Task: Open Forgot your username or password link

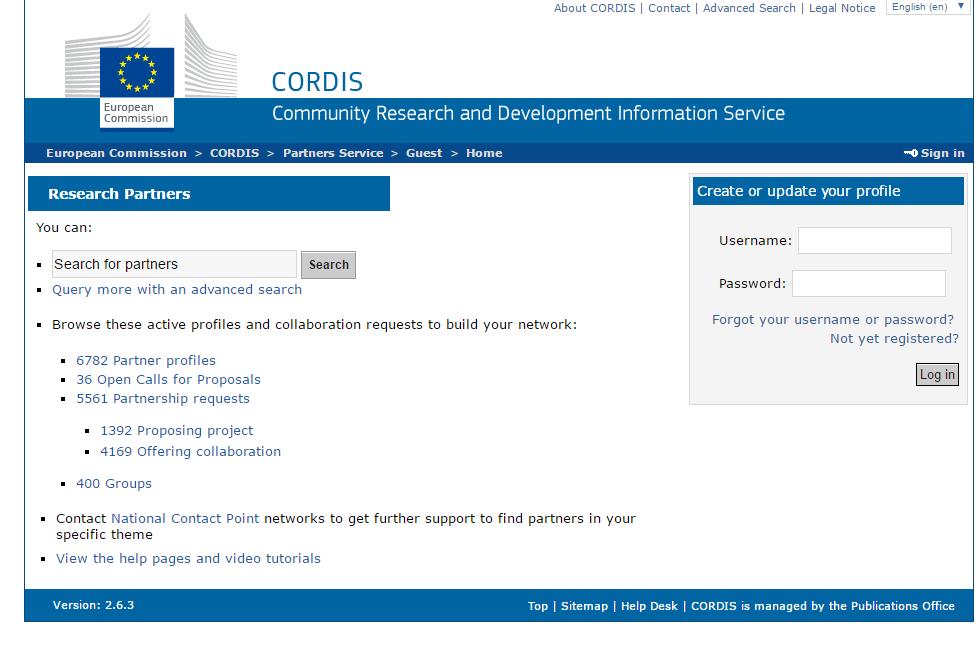Action: tap(832, 319)
